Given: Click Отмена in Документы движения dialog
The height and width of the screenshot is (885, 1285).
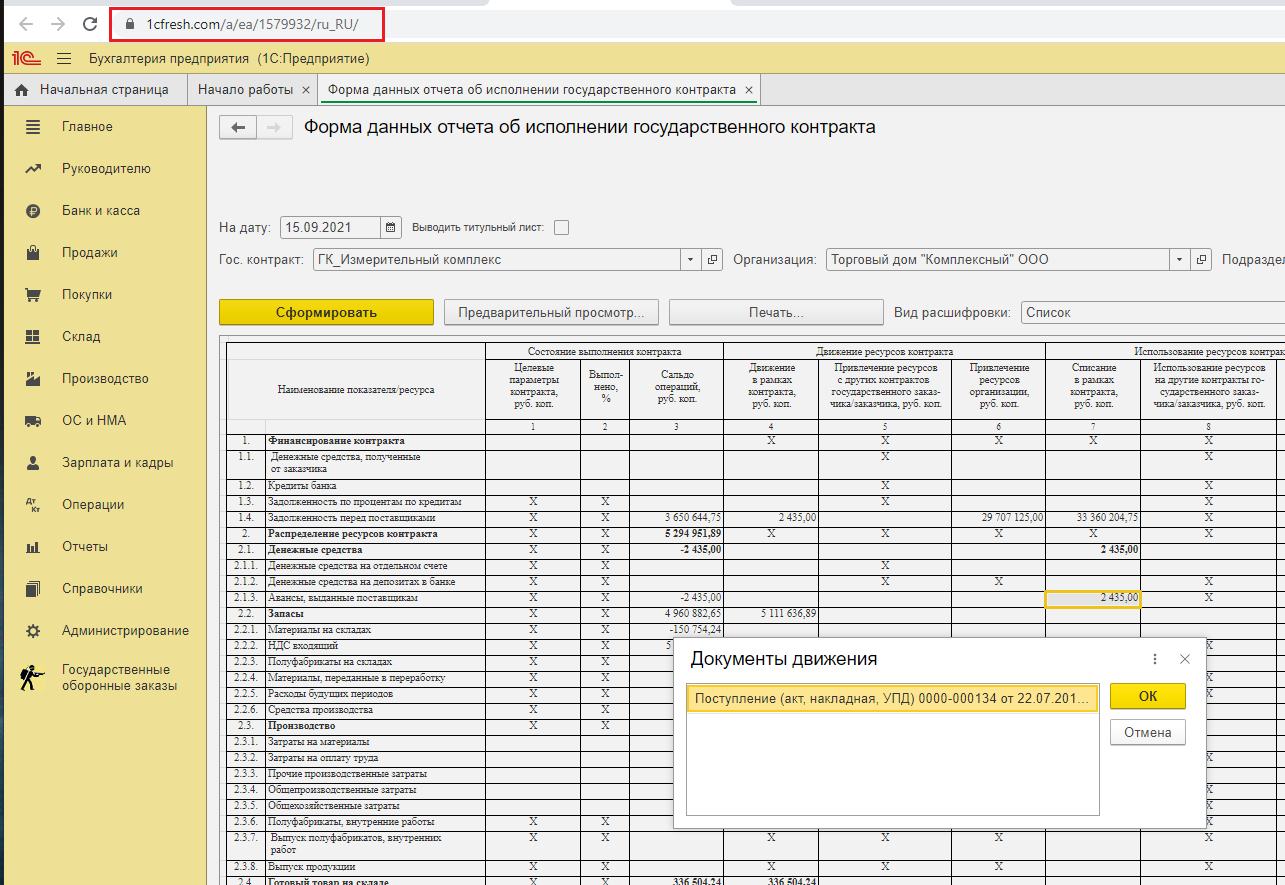Looking at the screenshot, I should point(1148,732).
